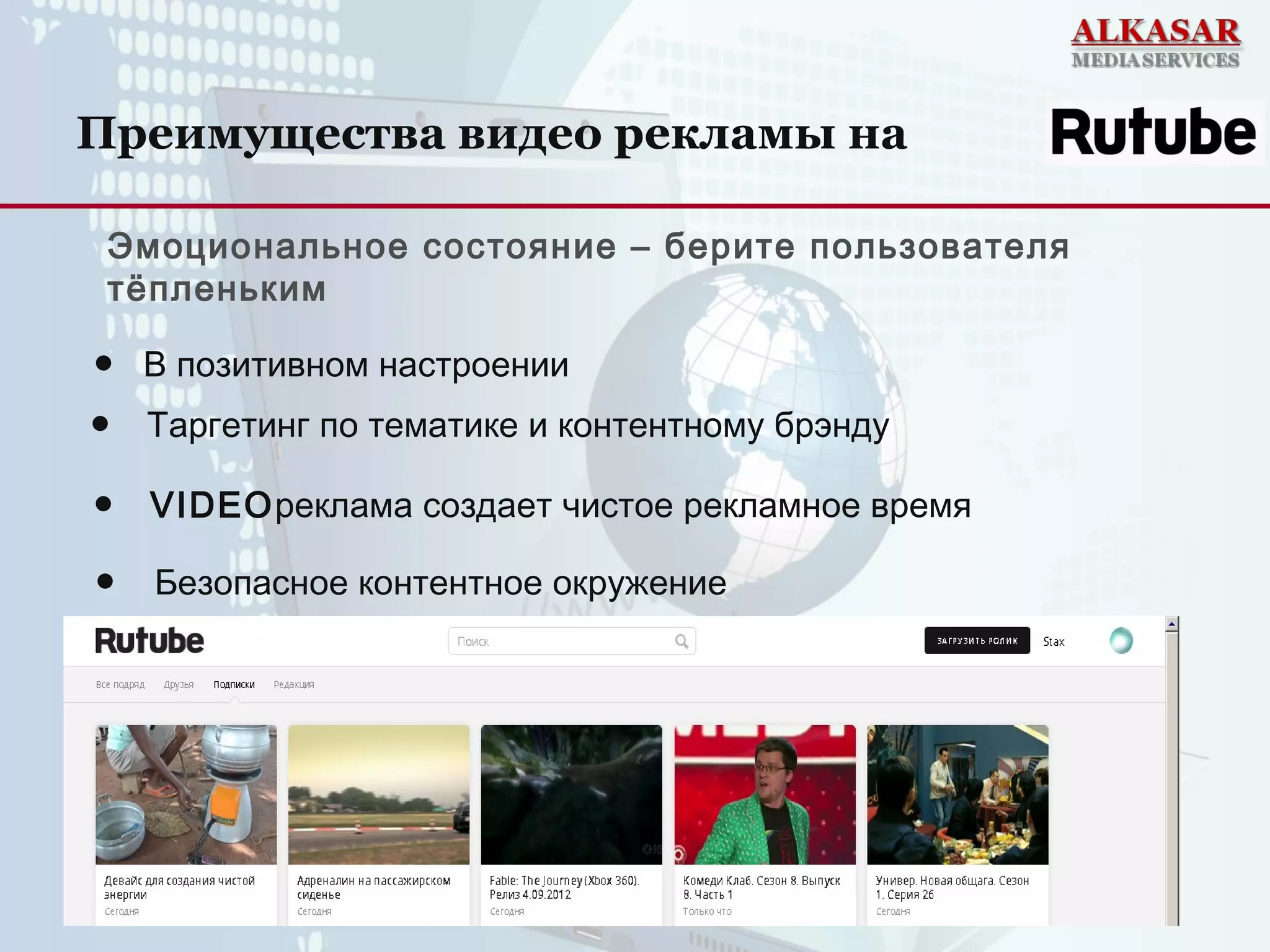Focus the Поиск search field
The height and width of the screenshot is (952, 1270).
572,641
